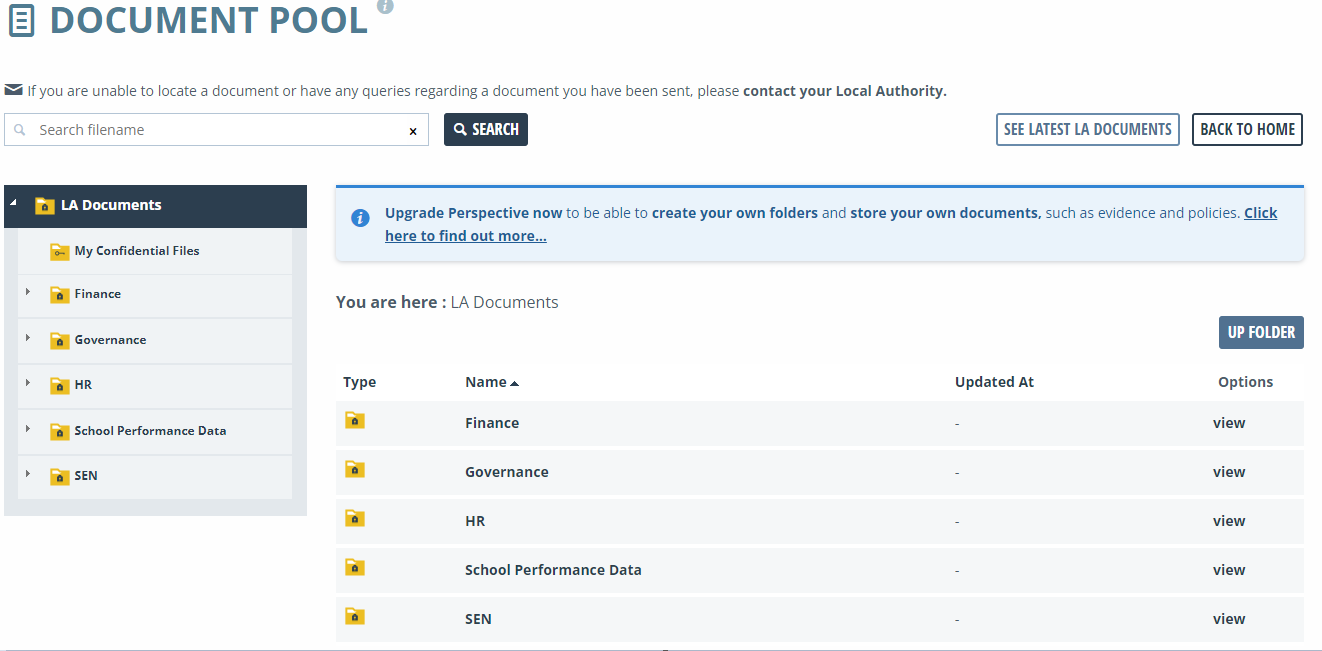1322x651 pixels.
Task: Select LA Documents label in the sidebar
Action: [111, 205]
